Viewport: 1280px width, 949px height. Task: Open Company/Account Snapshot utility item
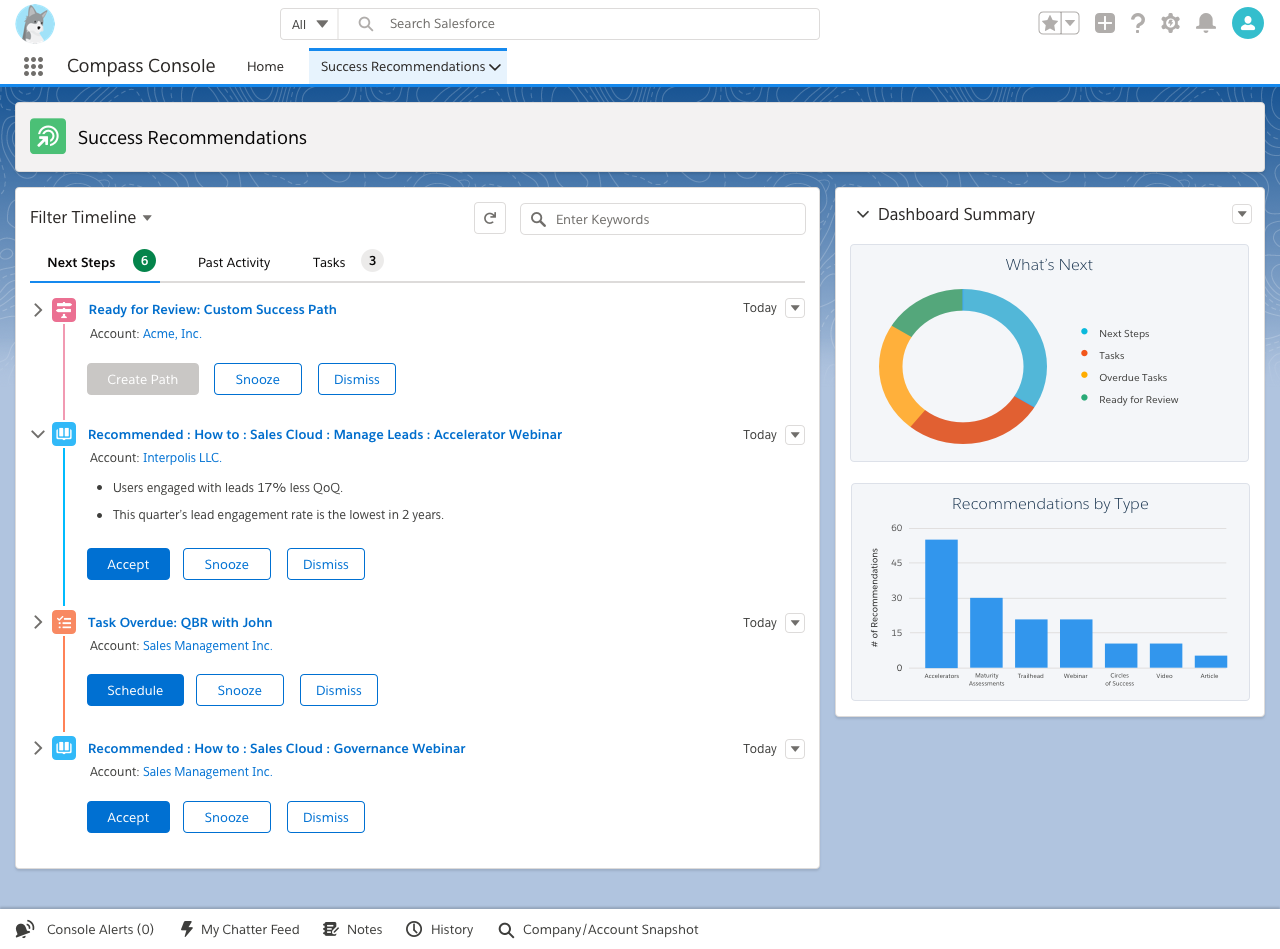point(598,929)
